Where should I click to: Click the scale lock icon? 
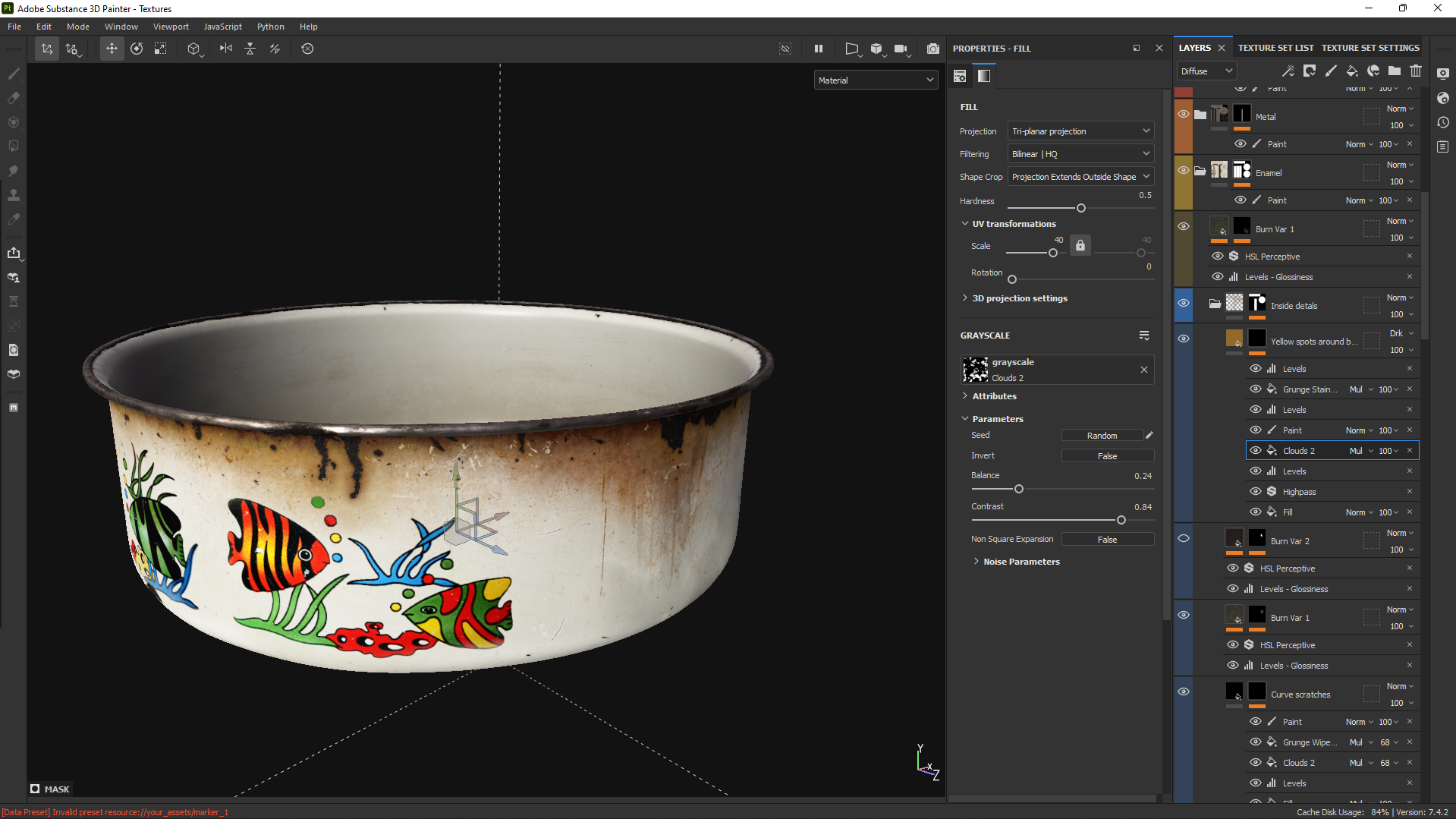pos(1080,246)
